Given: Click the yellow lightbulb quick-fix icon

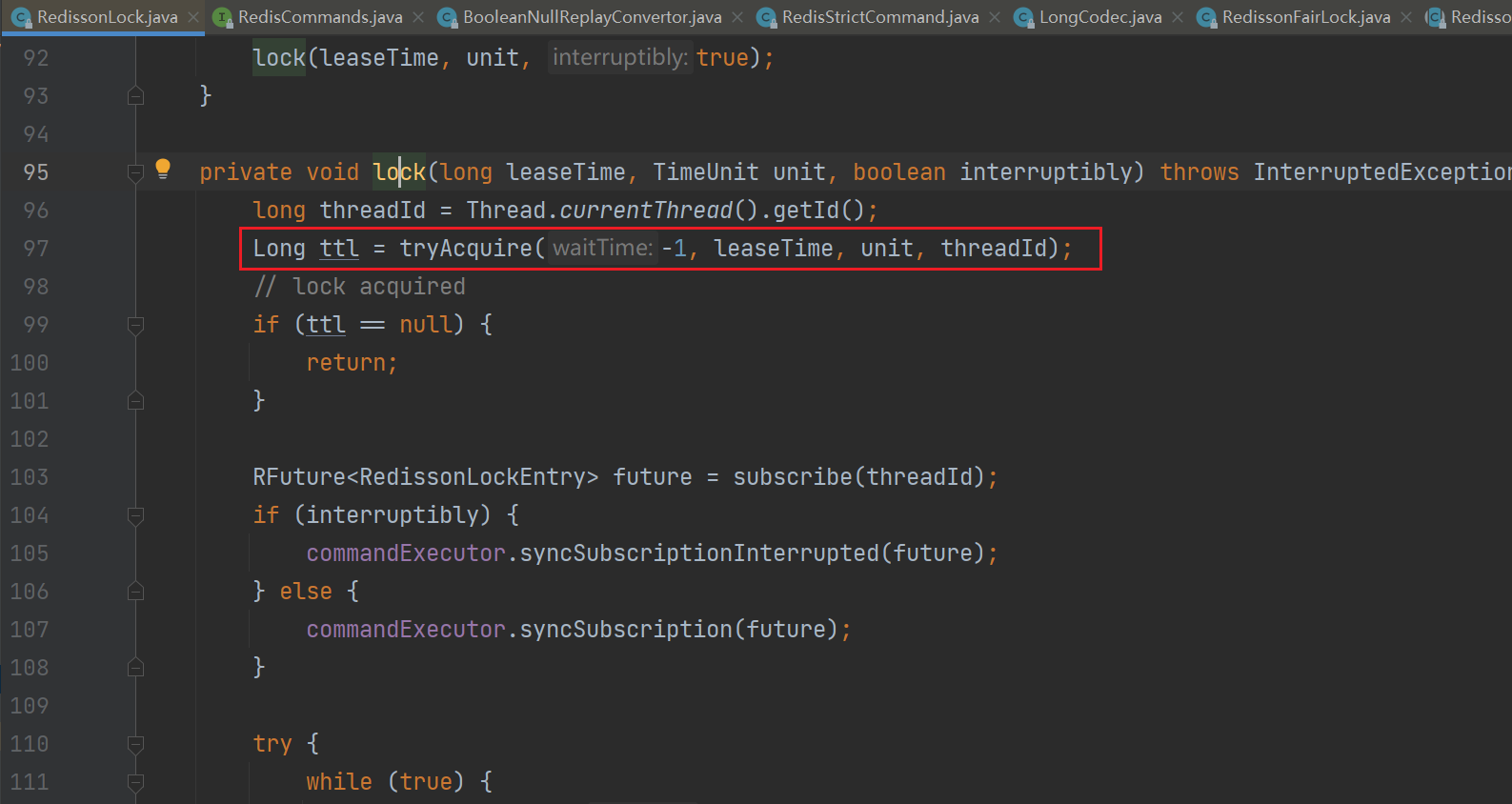Looking at the screenshot, I should click(163, 169).
